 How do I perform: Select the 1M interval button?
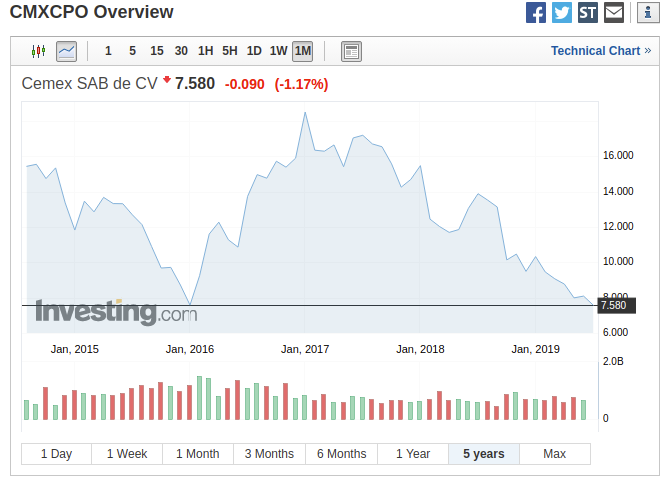pyautogui.click(x=302, y=51)
